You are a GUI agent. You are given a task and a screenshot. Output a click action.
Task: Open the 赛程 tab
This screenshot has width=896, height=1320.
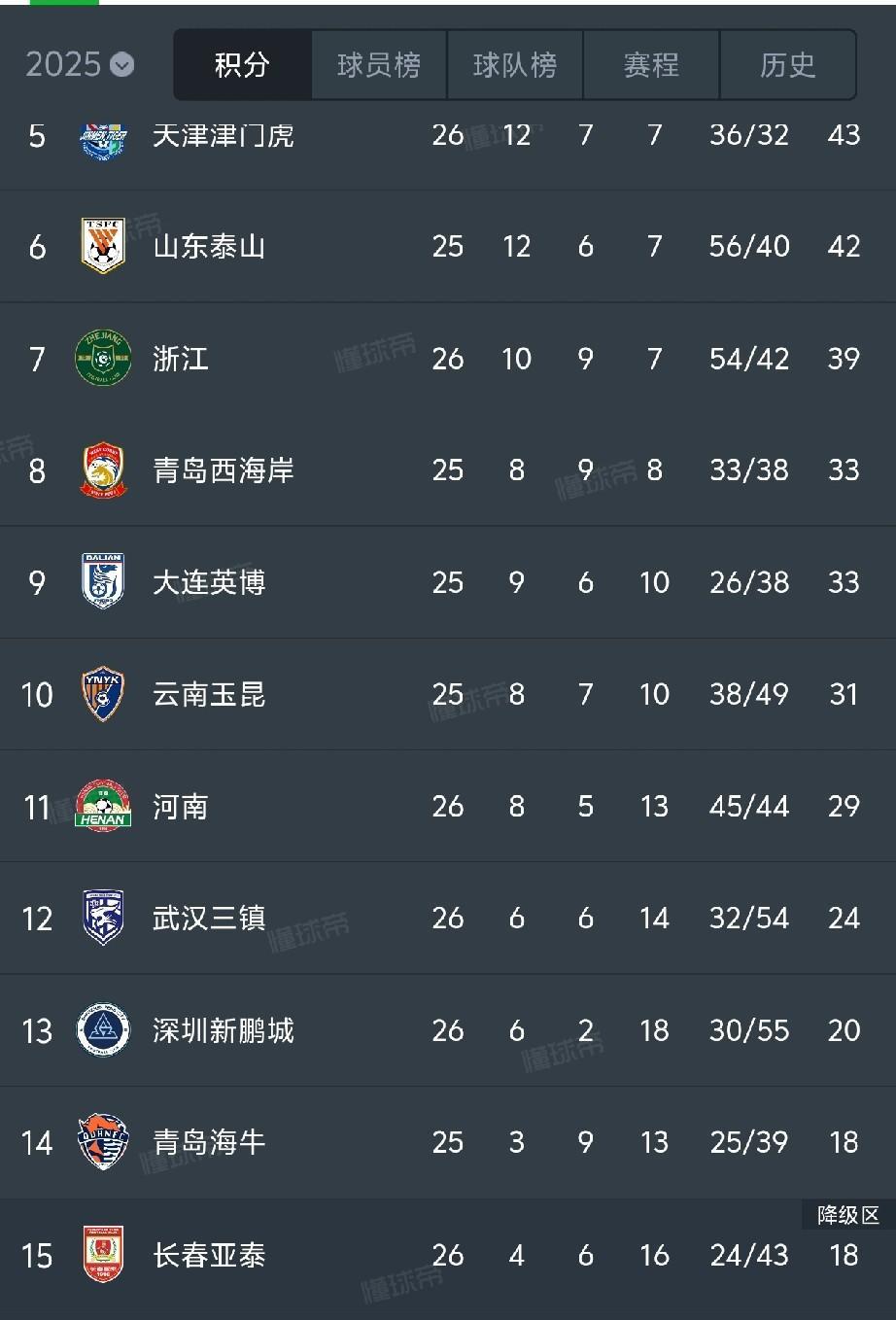coord(651,65)
